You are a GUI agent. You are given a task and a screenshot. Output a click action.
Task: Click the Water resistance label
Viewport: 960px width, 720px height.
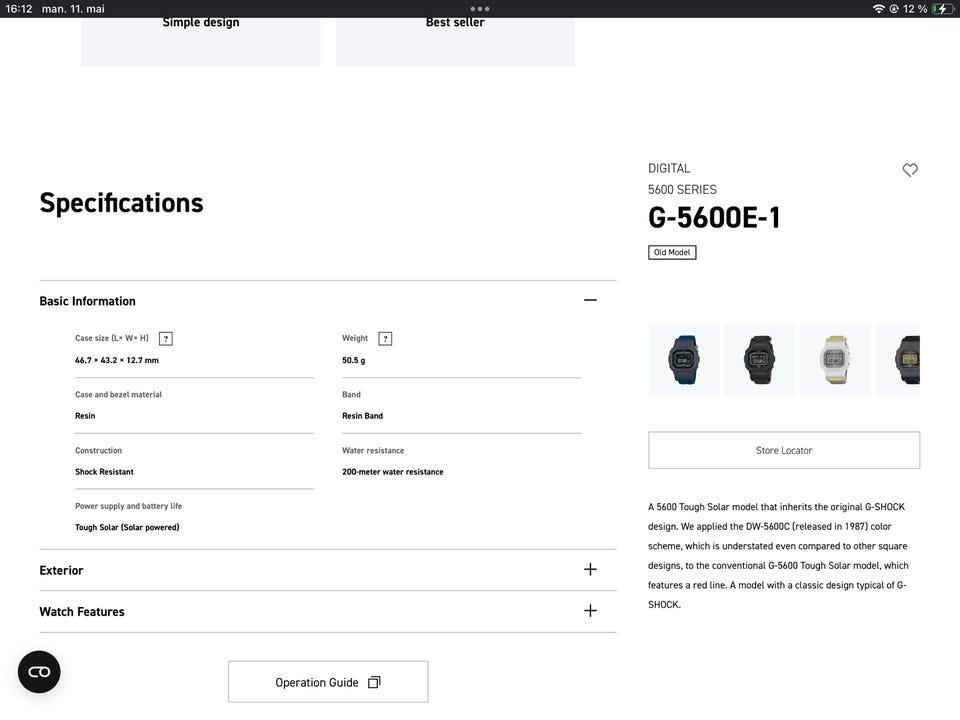point(373,450)
